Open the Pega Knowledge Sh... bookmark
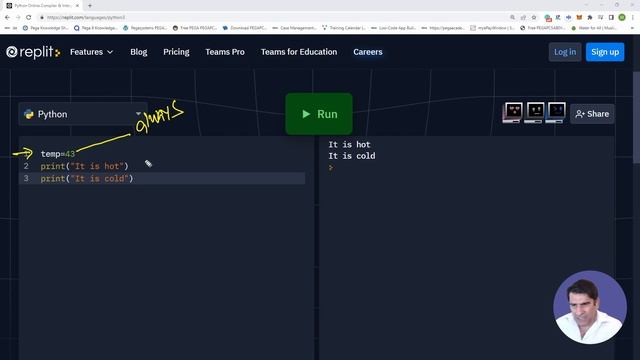Screen dimensions: 640x360 pyautogui.click(x=46, y=28)
